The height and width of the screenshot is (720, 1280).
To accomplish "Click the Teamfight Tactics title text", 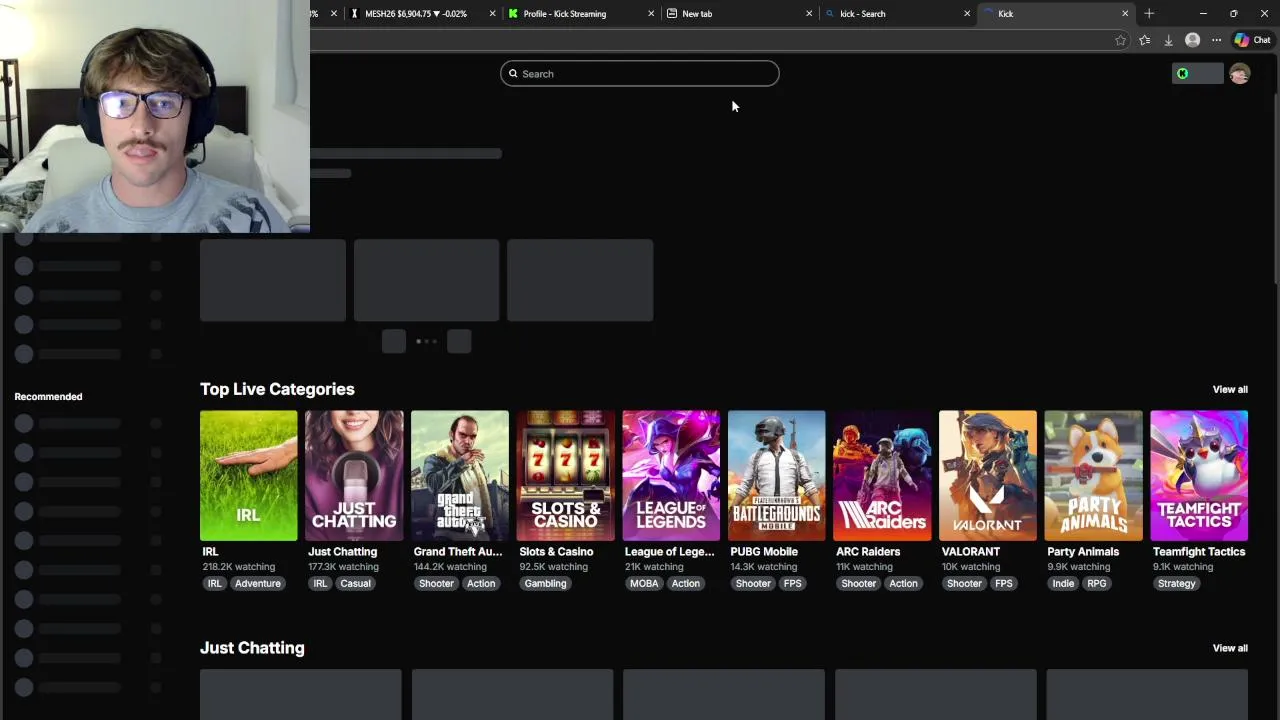I will [1199, 552].
